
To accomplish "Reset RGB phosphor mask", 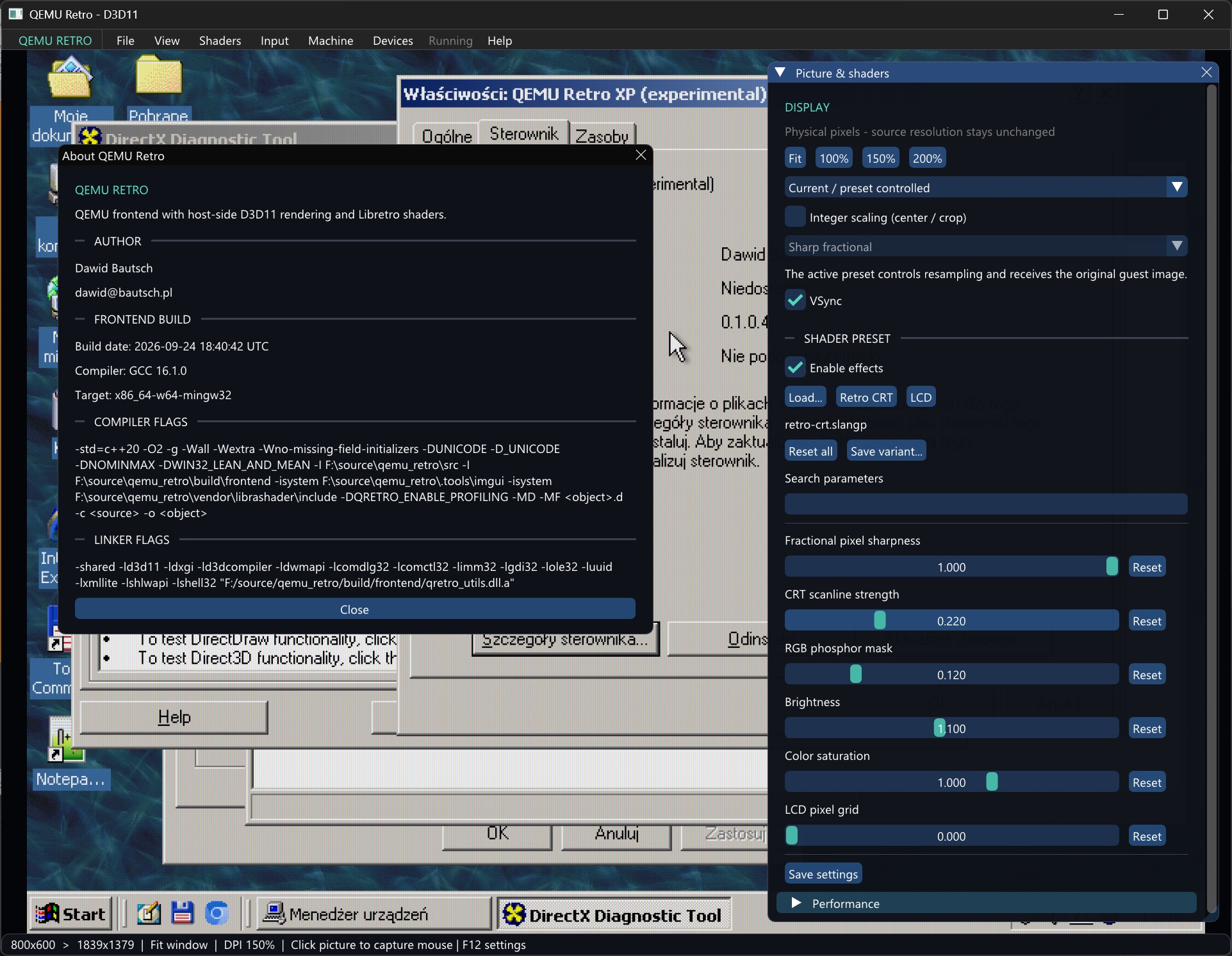I will tap(1147, 674).
